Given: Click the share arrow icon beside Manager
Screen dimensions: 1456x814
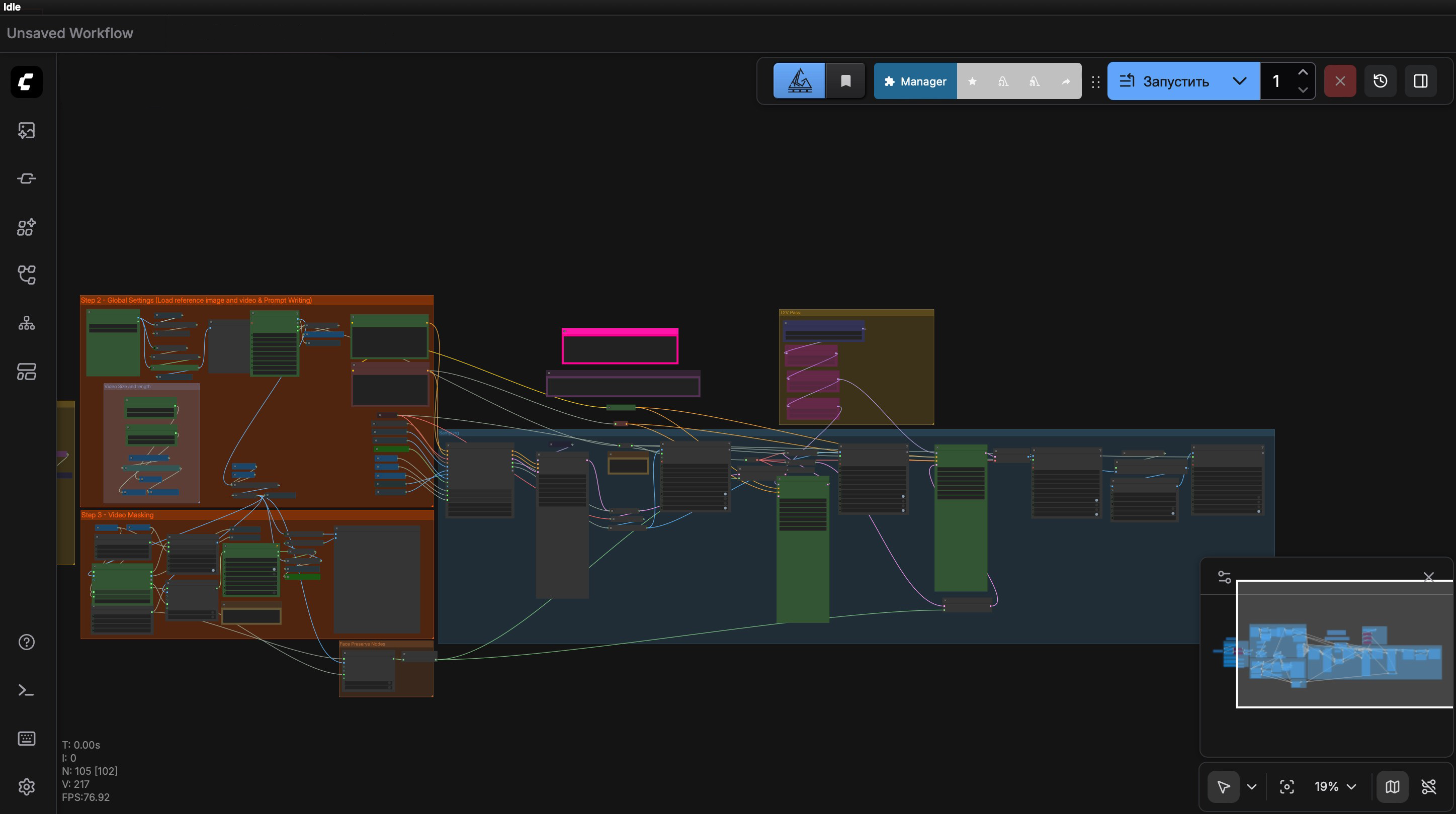Looking at the screenshot, I should coord(1065,81).
